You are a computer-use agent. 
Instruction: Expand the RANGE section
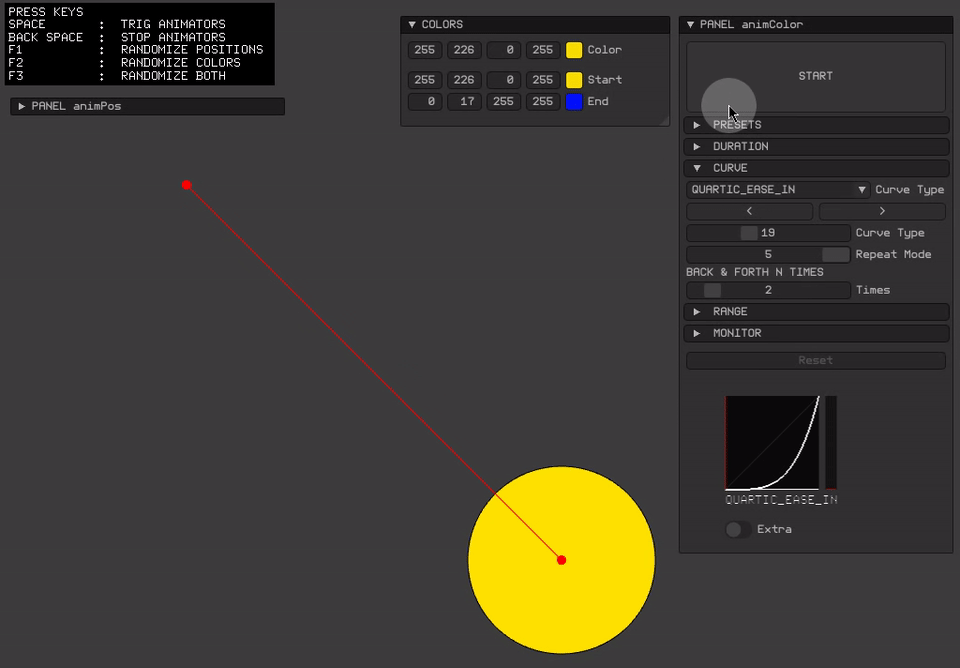pos(816,312)
